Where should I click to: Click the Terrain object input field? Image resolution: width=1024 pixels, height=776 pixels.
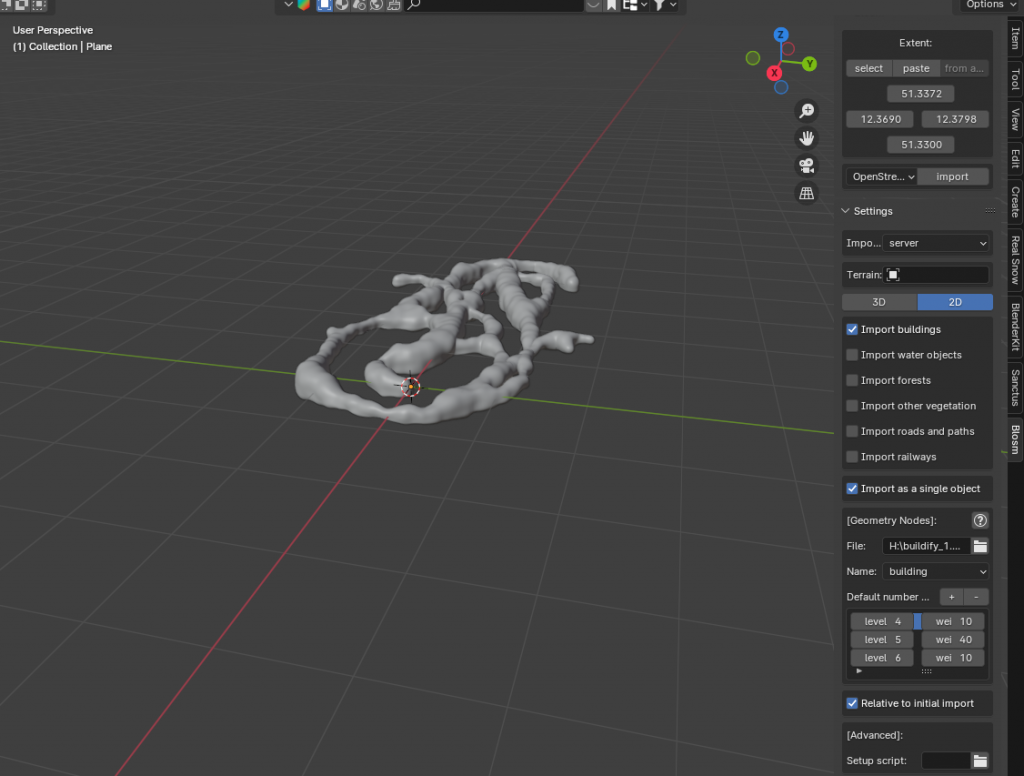937,275
